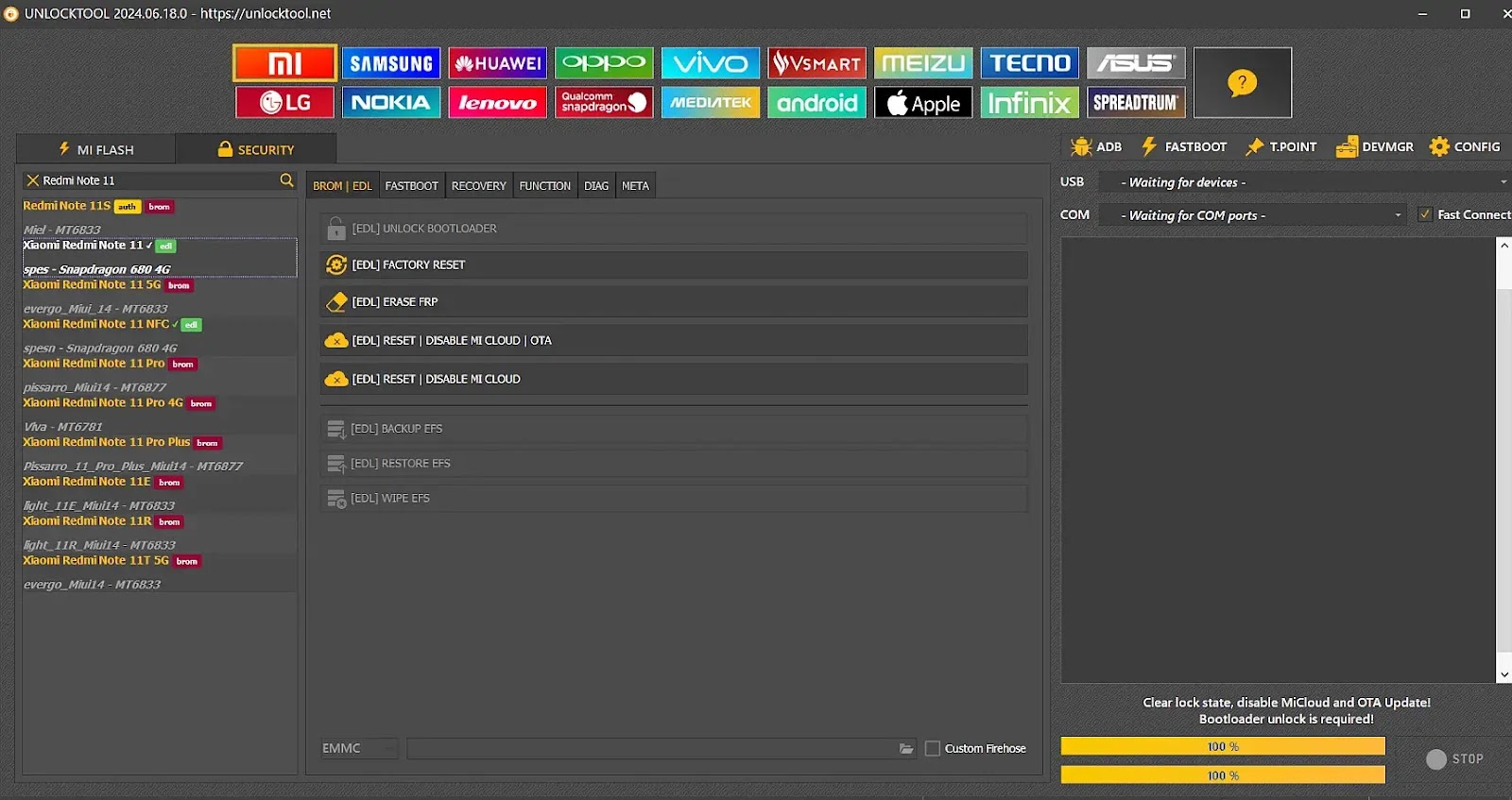The height and width of the screenshot is (800, 1512).
Task: Select the LG brand logo
Action: [284, 102]
